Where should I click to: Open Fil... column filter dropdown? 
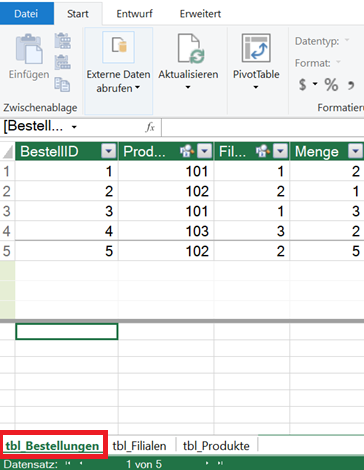[x=280, y=151]
